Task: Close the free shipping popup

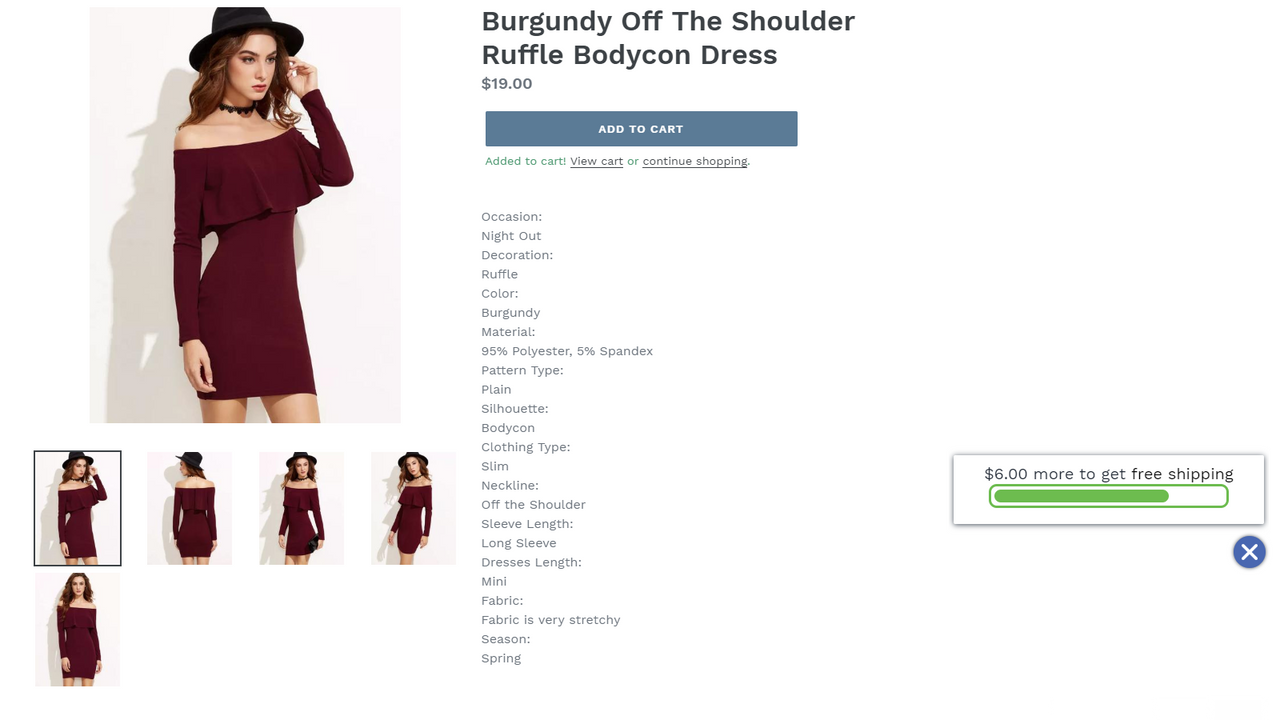Action: pos(1249,552)
